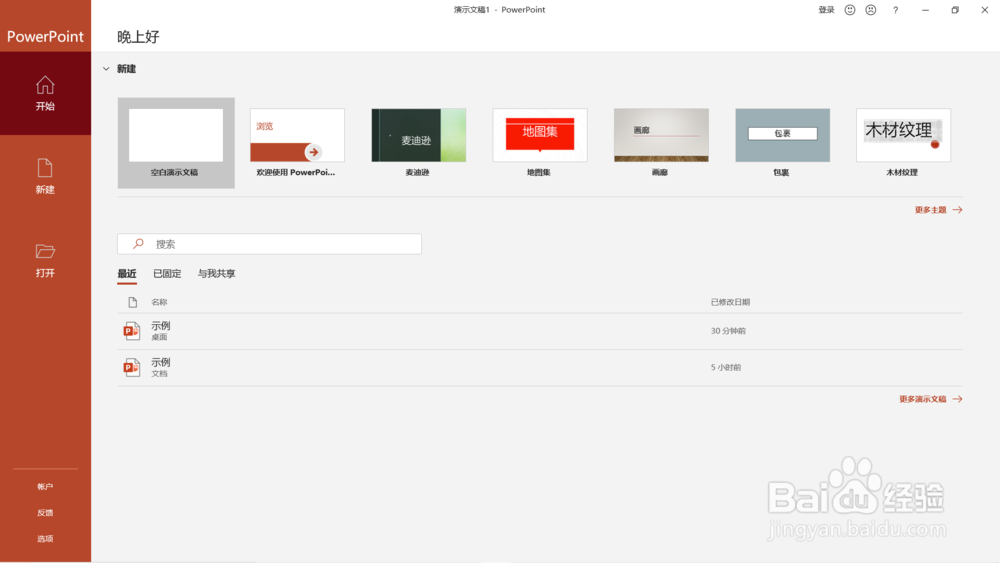
Task: Collapse the 新建 section chevron
Action: tap(106, 69)
